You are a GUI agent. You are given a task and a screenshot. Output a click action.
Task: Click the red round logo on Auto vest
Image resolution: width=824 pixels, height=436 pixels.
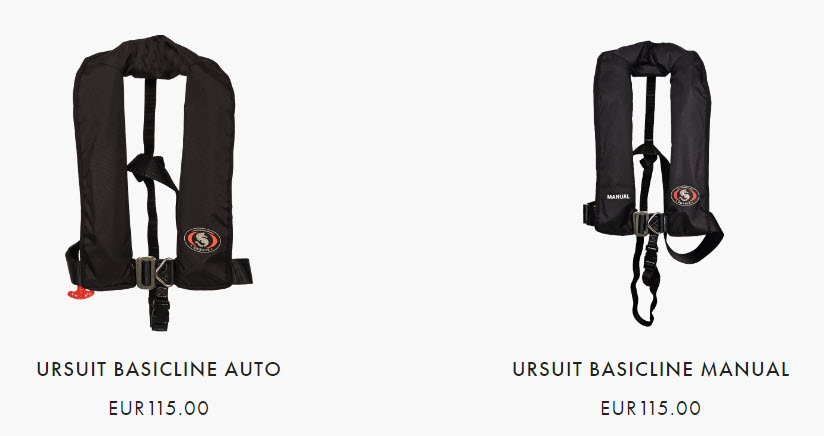click(x=202, y=240)
